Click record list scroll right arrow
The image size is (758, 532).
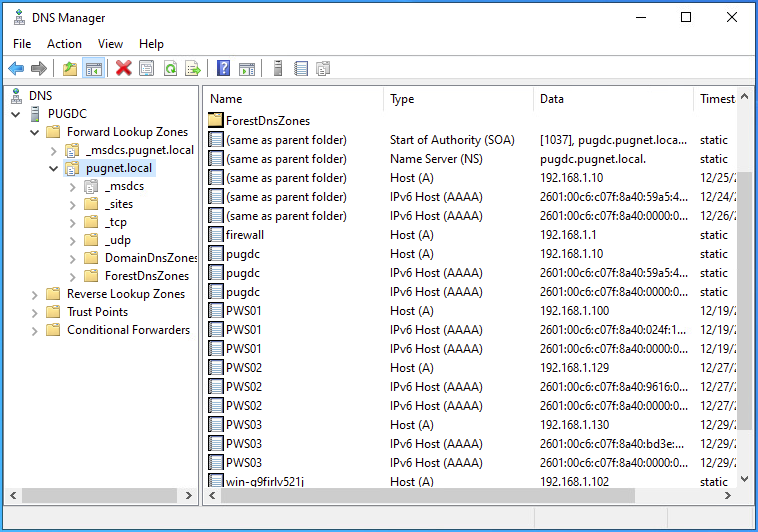[728, 495]
